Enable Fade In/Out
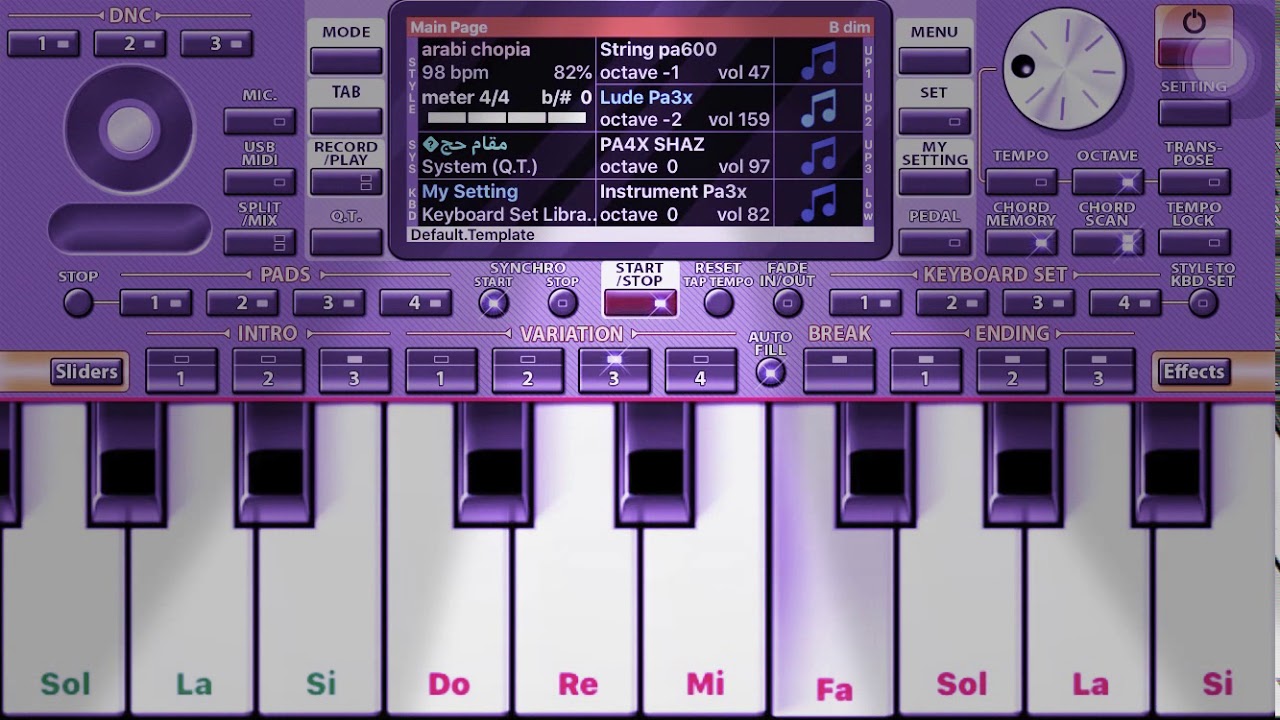This screenshot has width=1280, height=720. [787, 303]
